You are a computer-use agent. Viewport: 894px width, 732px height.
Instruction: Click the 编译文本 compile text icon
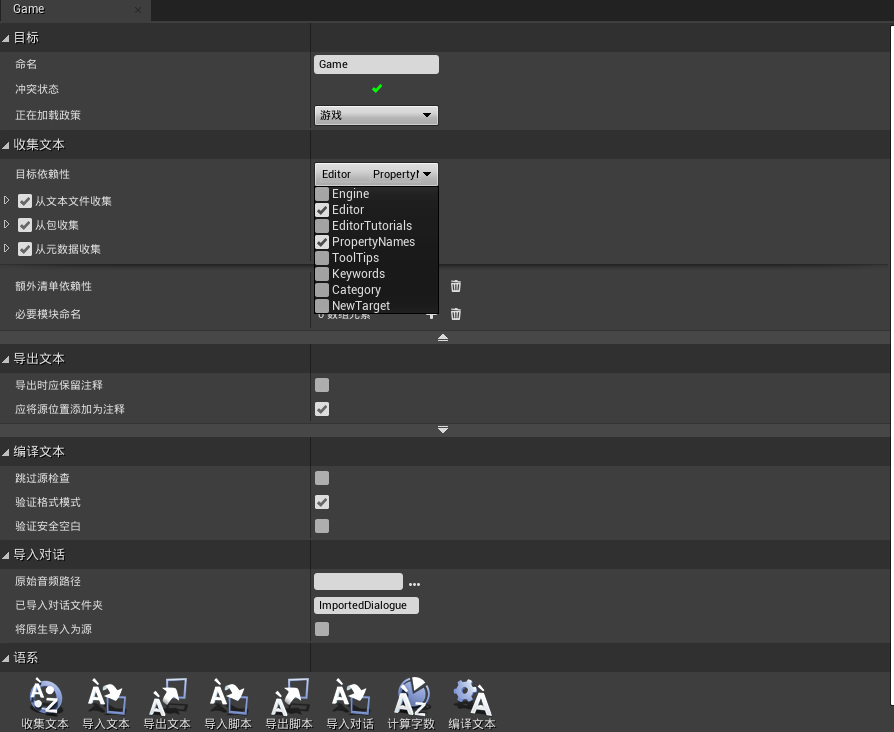click(x=472, y=698)
